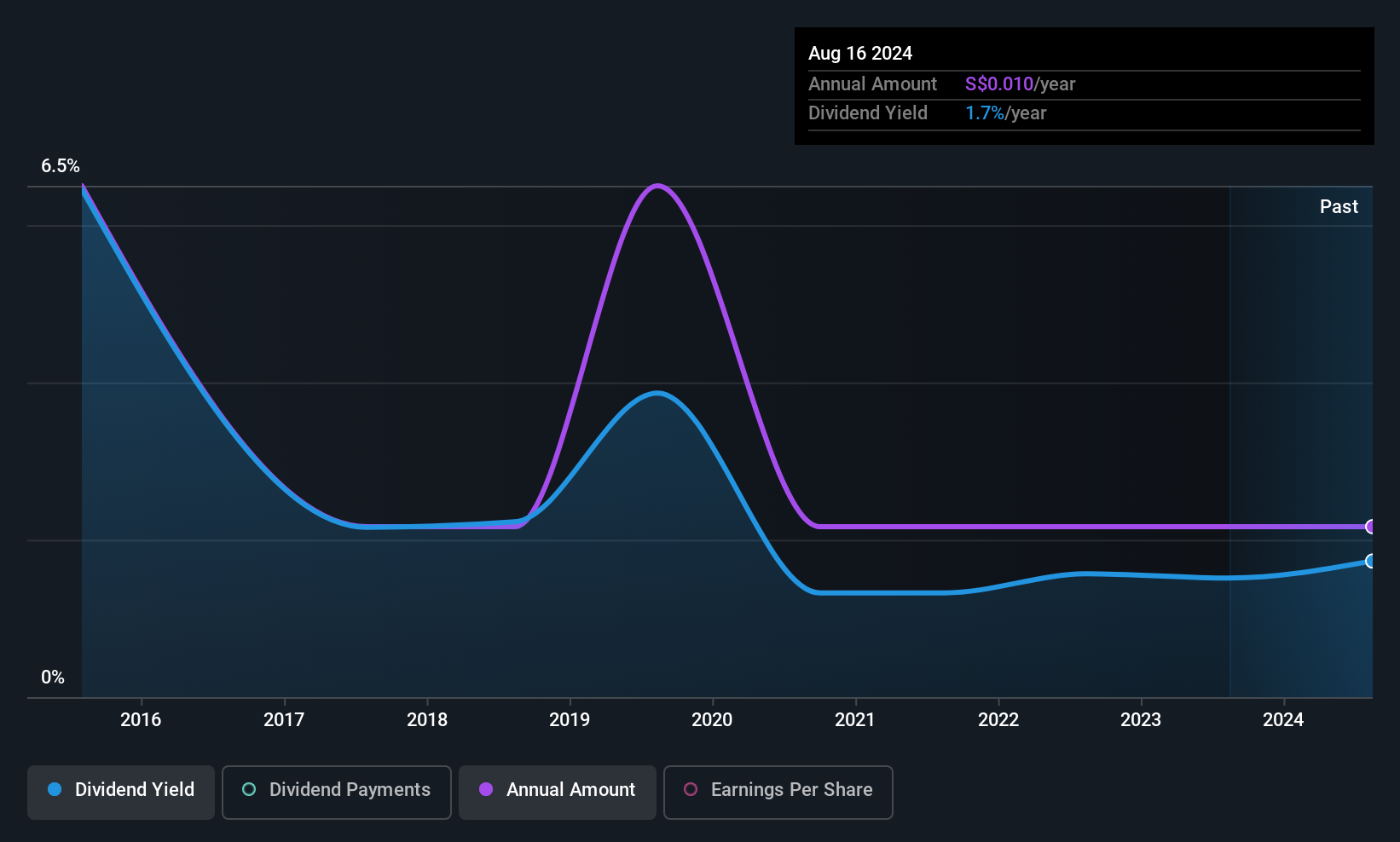Click the 2018 axis label

[427, 719]
